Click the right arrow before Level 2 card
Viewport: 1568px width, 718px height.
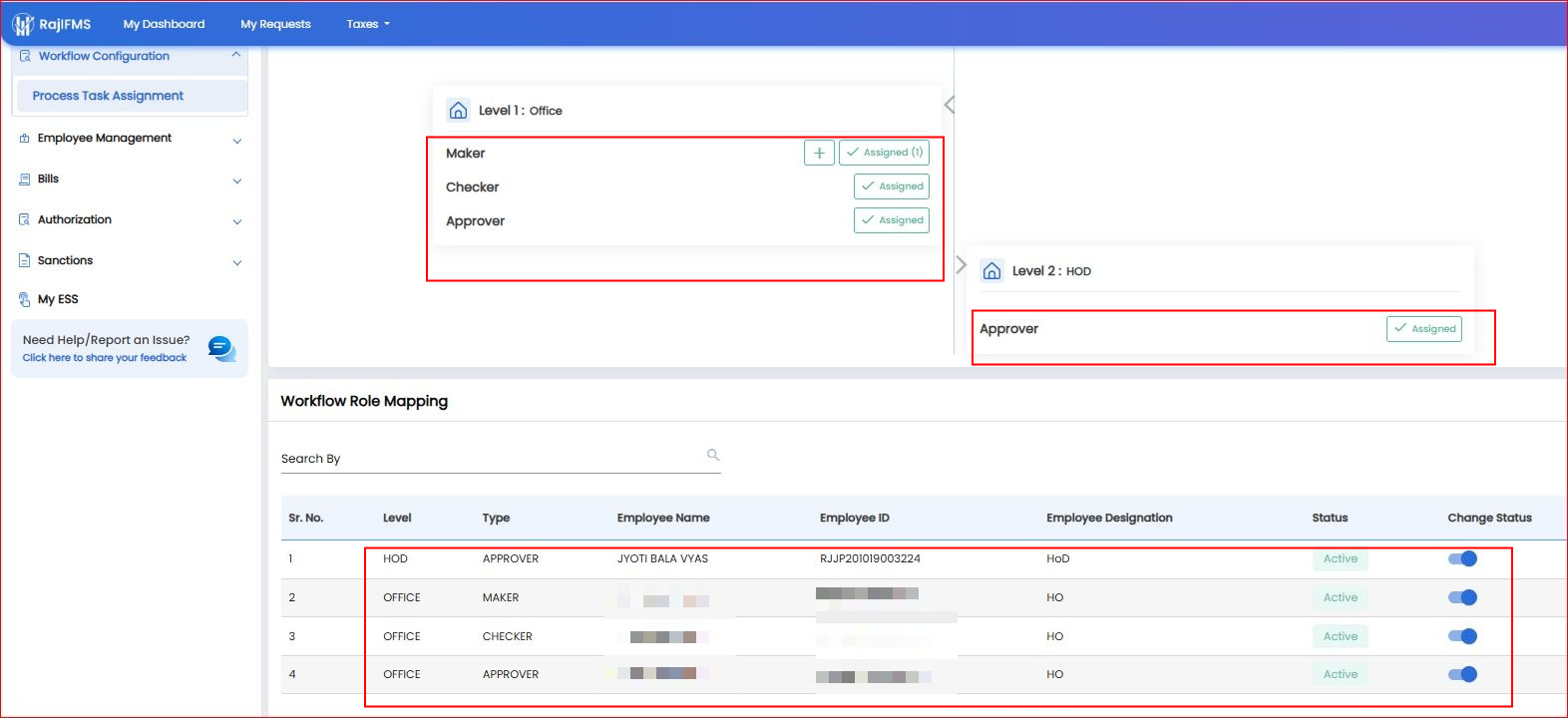pos(961,265)
